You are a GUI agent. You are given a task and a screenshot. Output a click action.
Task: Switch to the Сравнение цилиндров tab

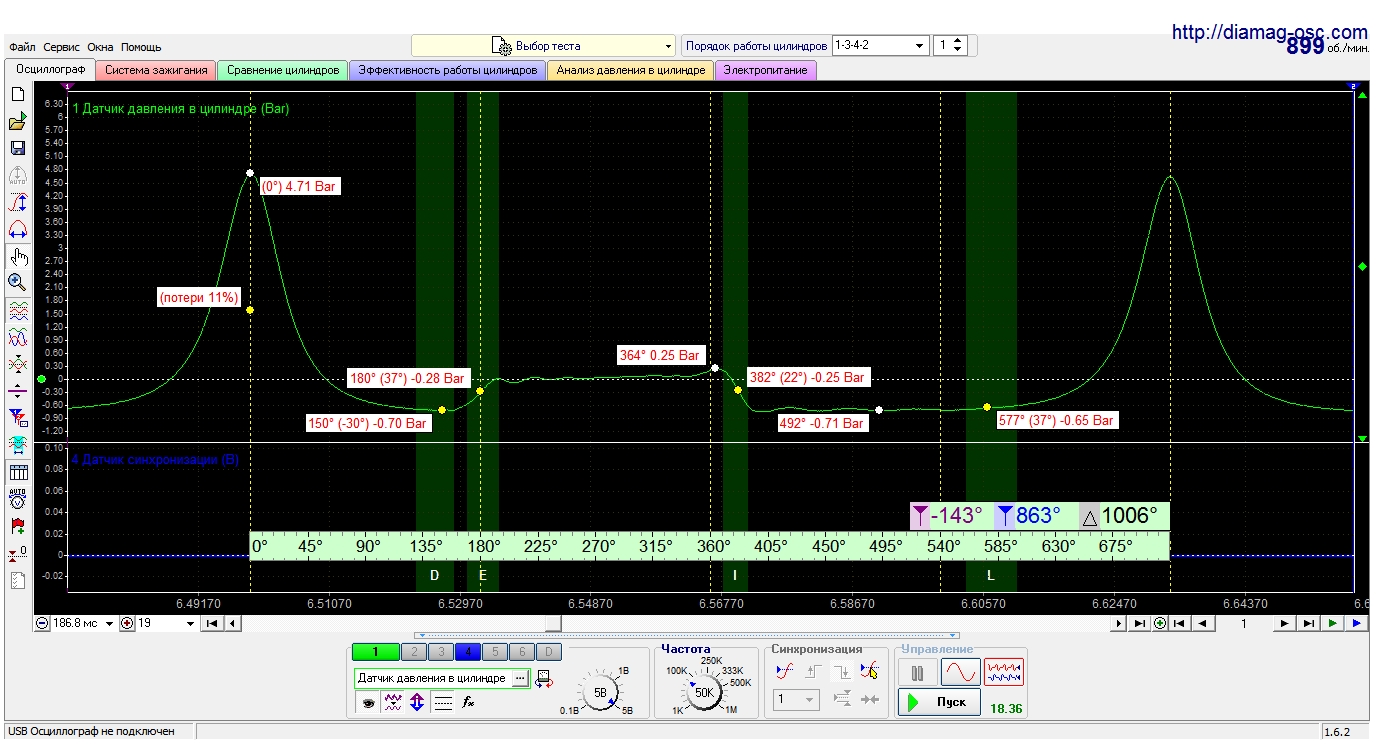(x=283, y=70)
